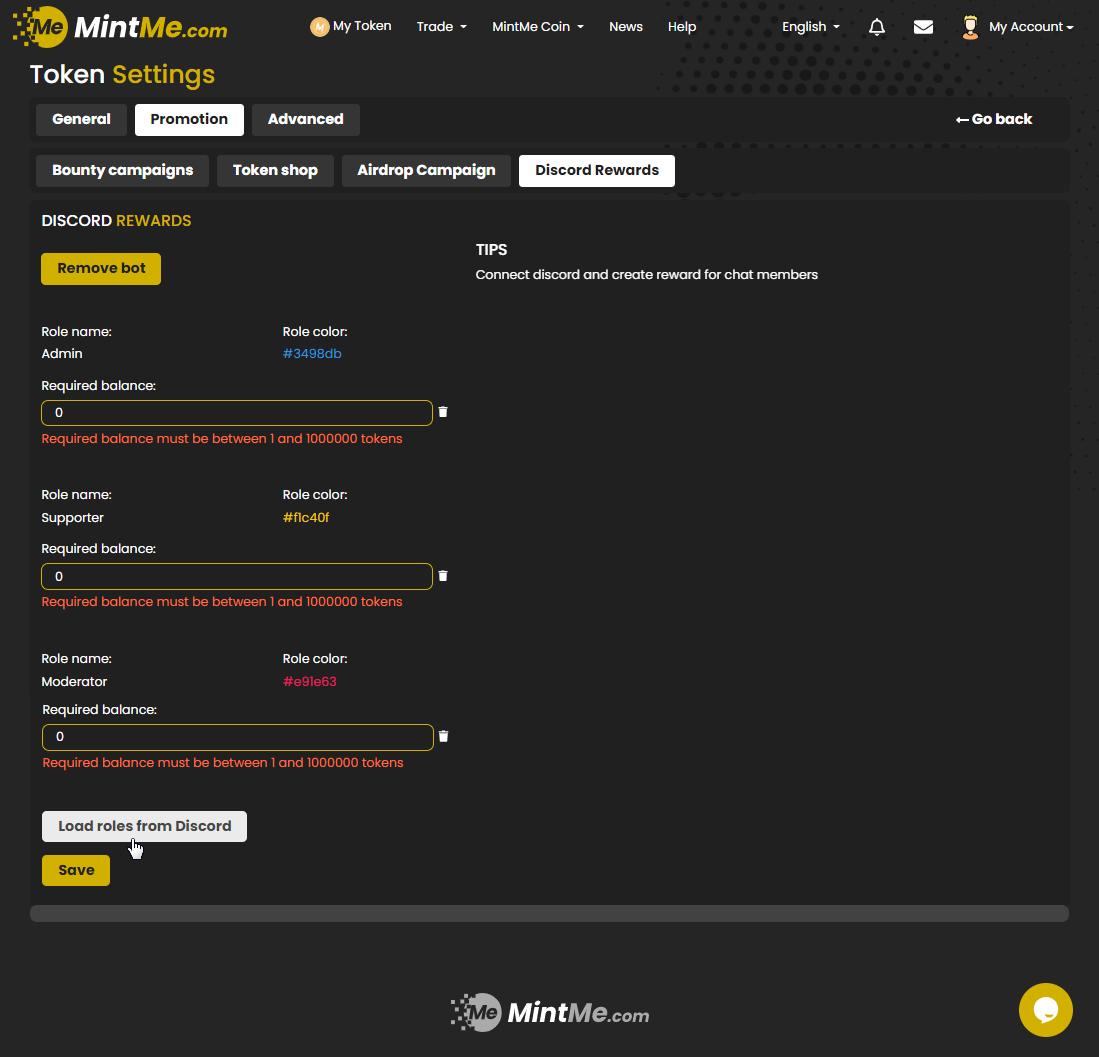Open the MintMe Coin dropdown
The height and width of the screenshot is (1057, 1099).
pyautogui.click(x=537, y=27)
